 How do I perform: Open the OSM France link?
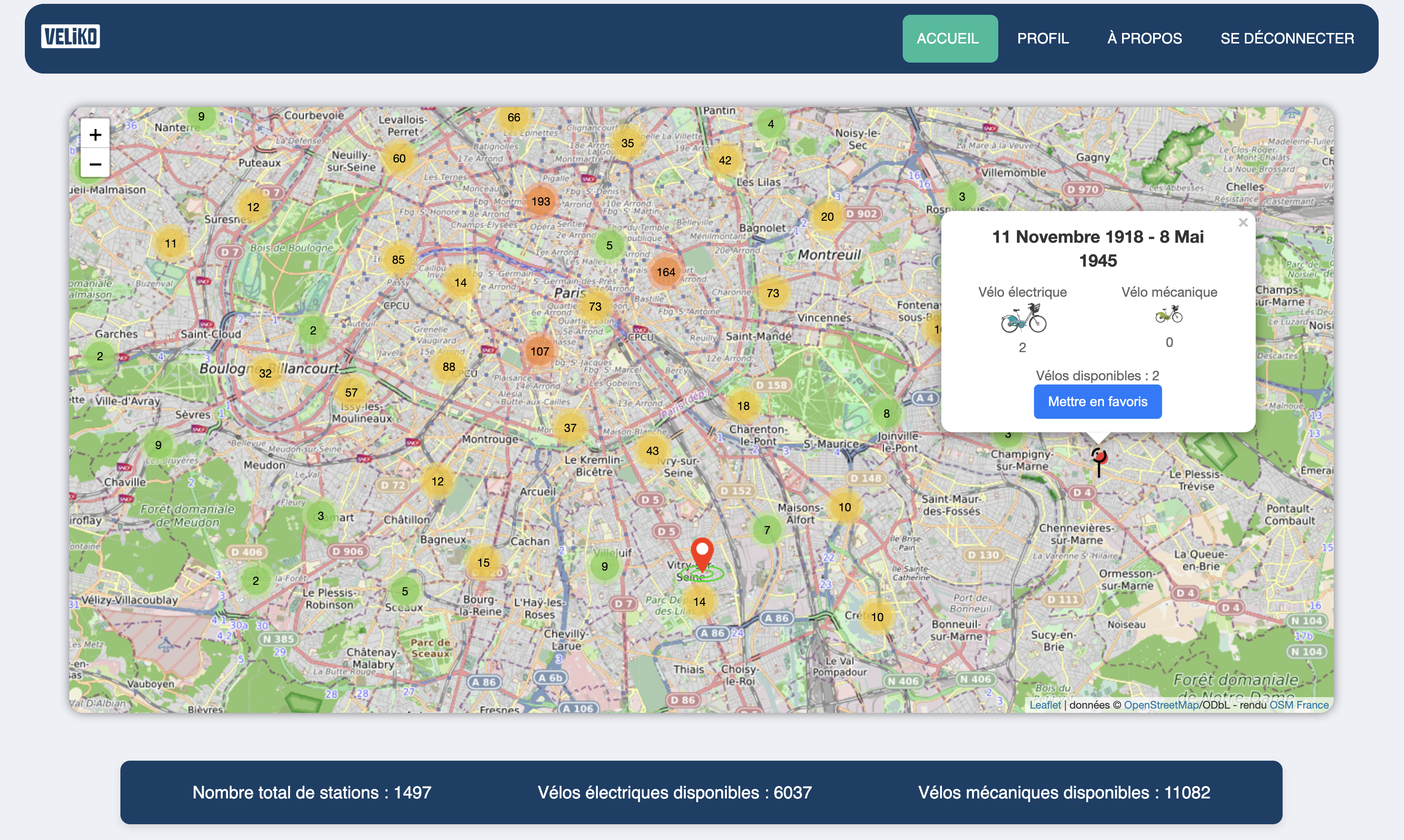pos(1299,705)
